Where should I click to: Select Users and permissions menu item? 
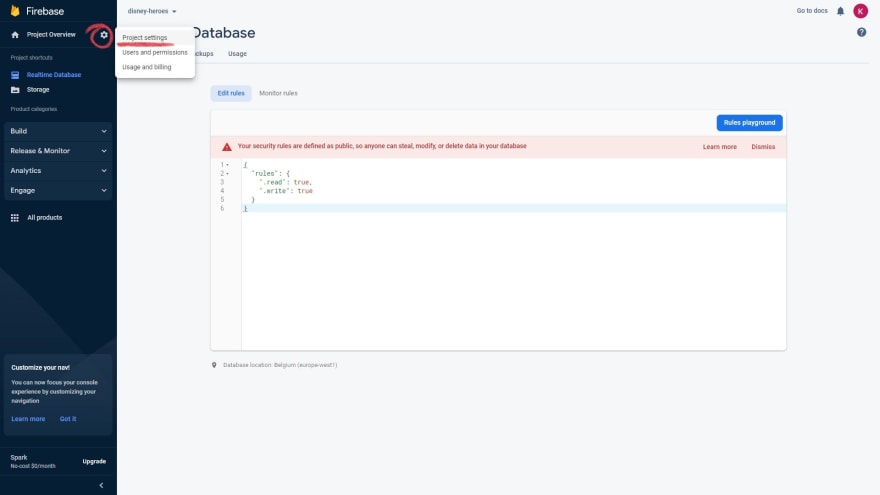[x=155, y=52]
